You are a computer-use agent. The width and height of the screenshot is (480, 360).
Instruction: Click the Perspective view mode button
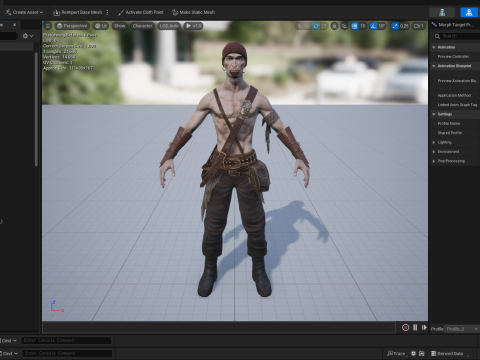(72, 26)
